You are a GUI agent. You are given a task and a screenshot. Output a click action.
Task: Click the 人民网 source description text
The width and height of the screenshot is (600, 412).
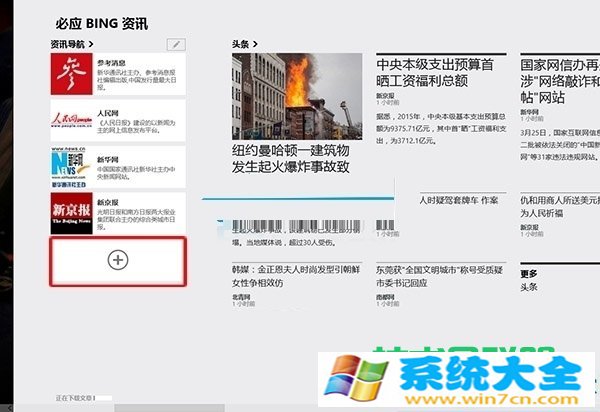136,127
